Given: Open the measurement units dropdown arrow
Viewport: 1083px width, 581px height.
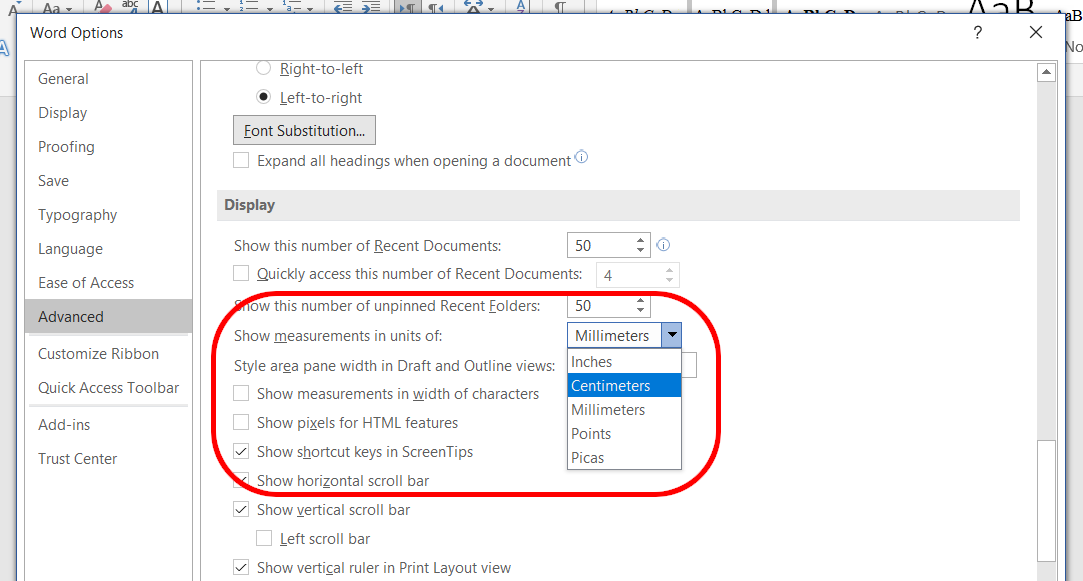Looking at the screenshot, I should [672, 335].
